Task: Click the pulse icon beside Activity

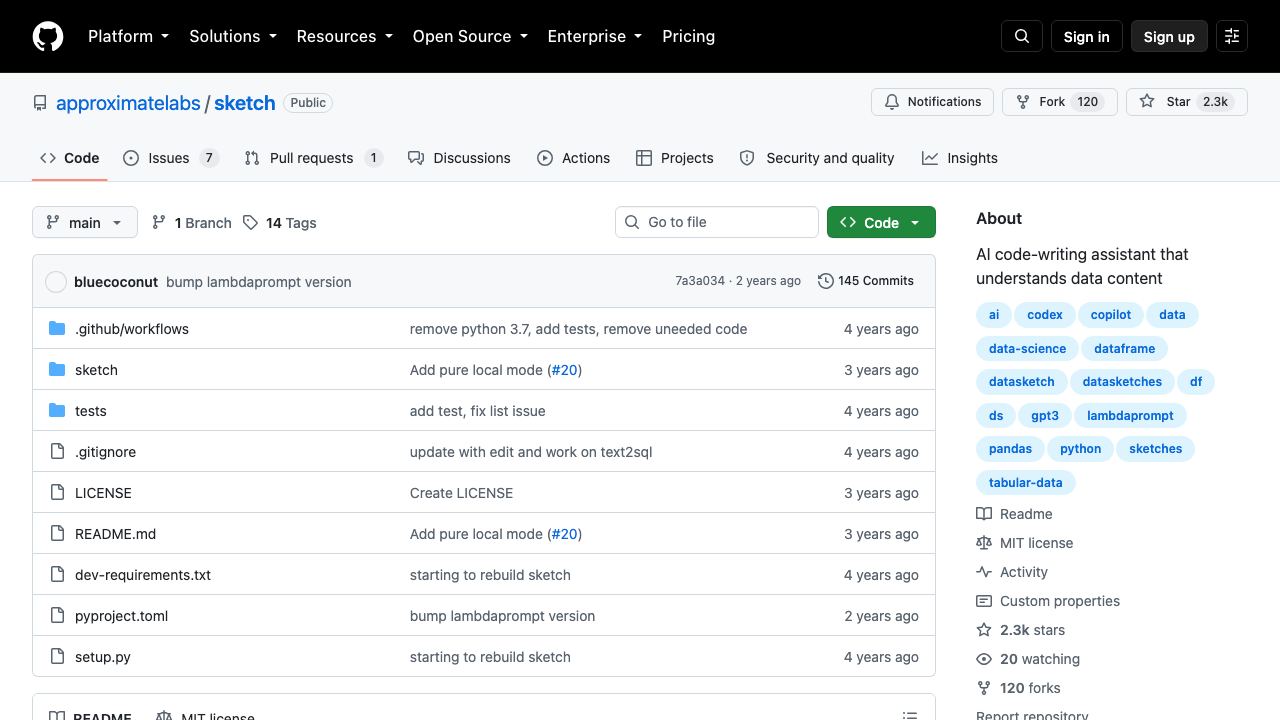Action: [x=984, y=572]
